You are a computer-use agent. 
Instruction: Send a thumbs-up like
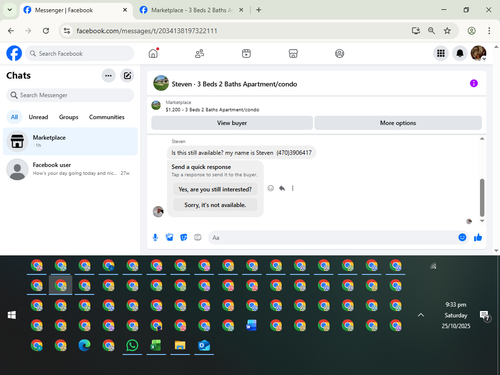[478, 237]
